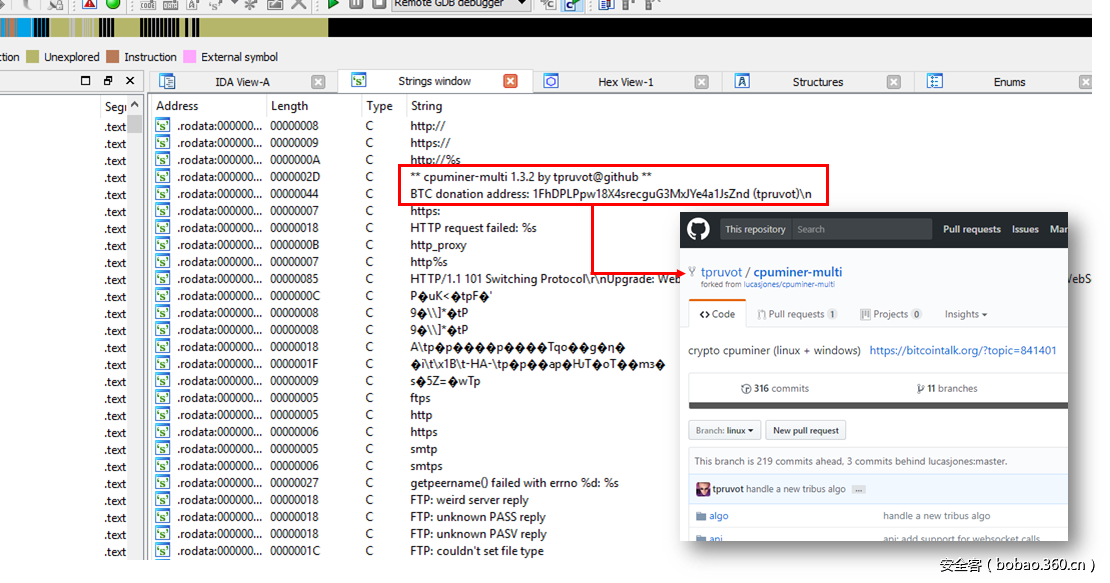Image resolution: width=1110 pixels, height=583 pixels.
Task: Sort strings by the Length column header
Action: (290, 106)
